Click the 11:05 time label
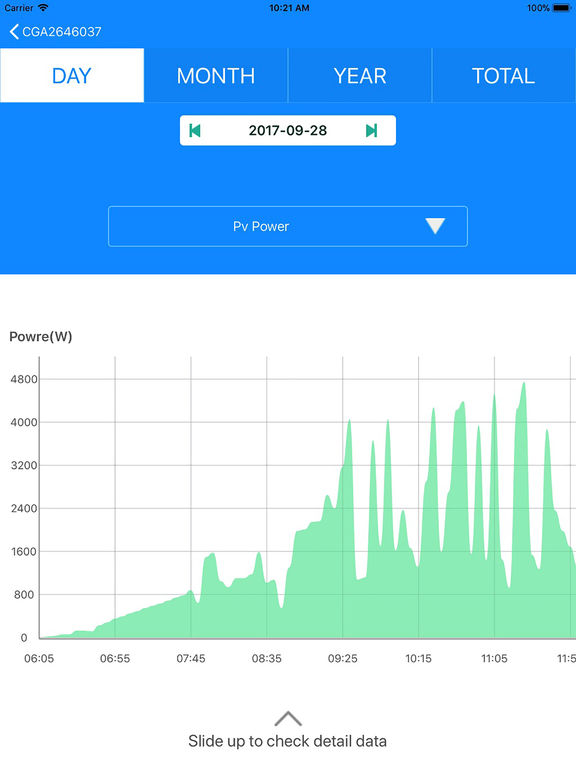 [x=494, y=659]
